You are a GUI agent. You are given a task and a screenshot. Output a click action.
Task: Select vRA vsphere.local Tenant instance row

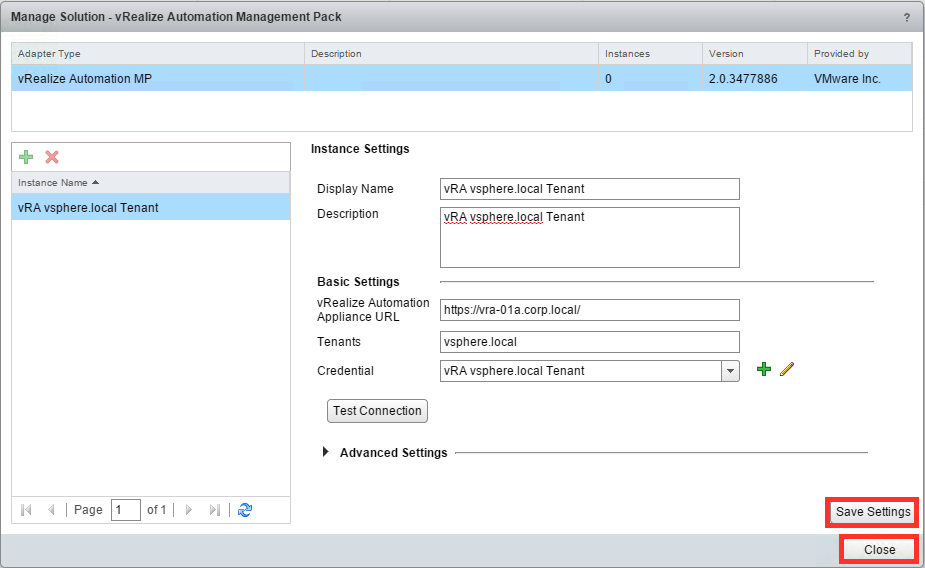150,208
